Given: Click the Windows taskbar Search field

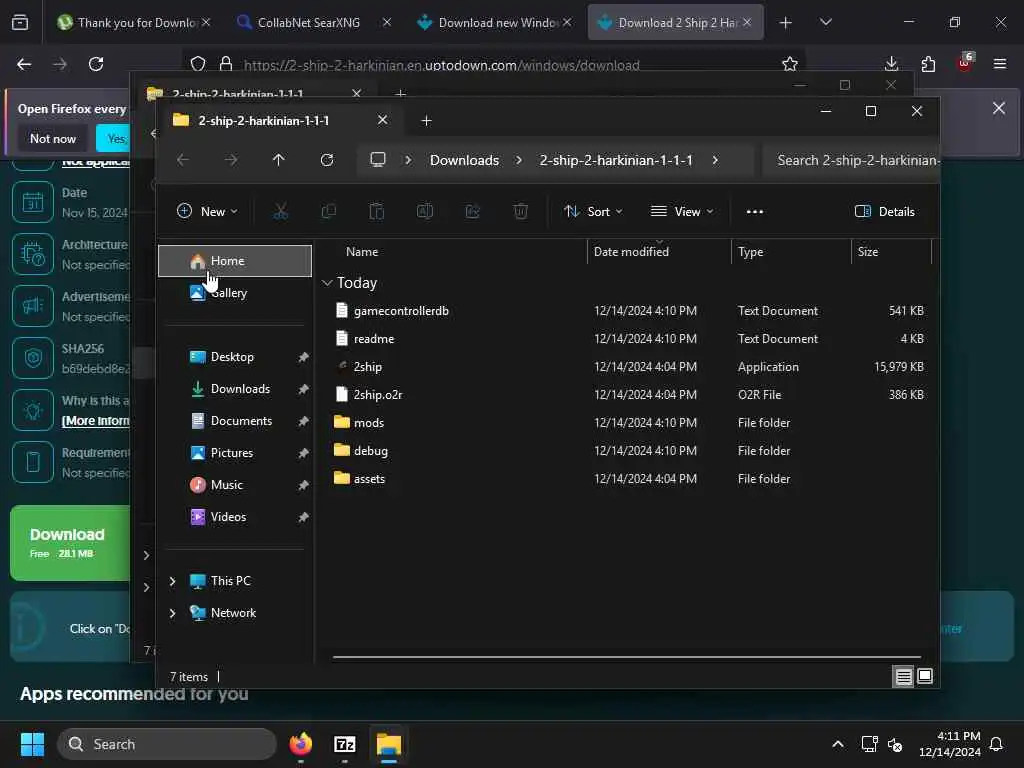Looking at the screenshot, I should [x=167, y=744].
